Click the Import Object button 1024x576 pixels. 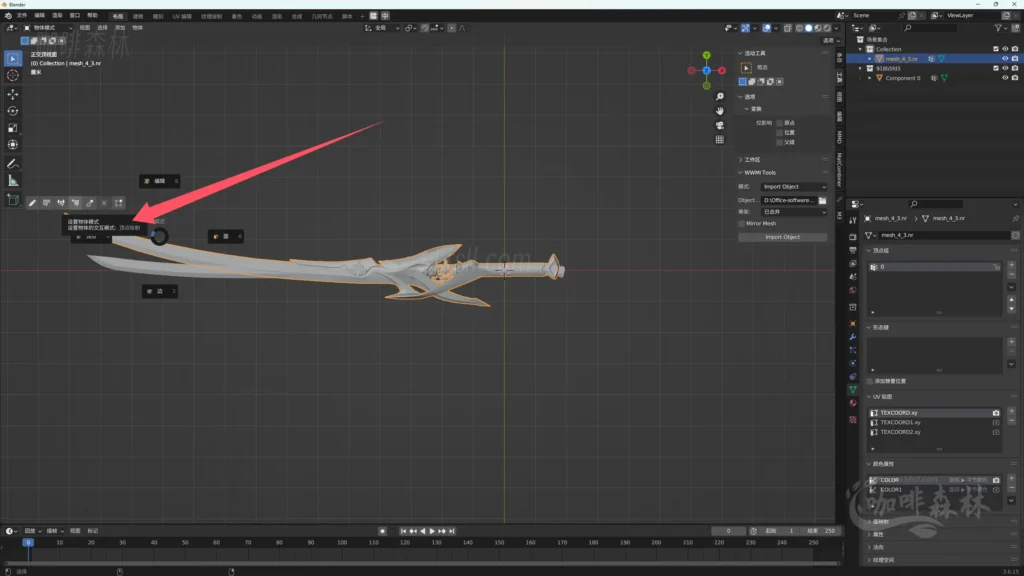coord(782,237)
